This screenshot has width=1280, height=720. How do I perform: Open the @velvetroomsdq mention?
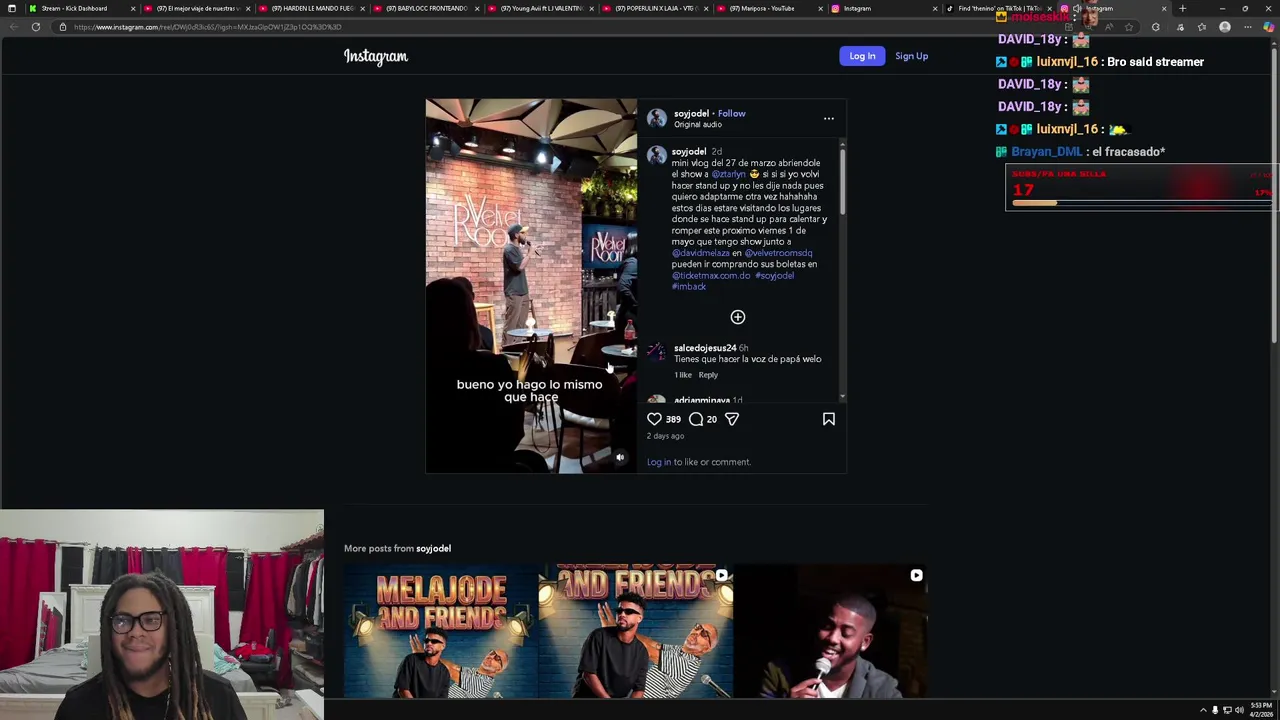coord(778,253)
